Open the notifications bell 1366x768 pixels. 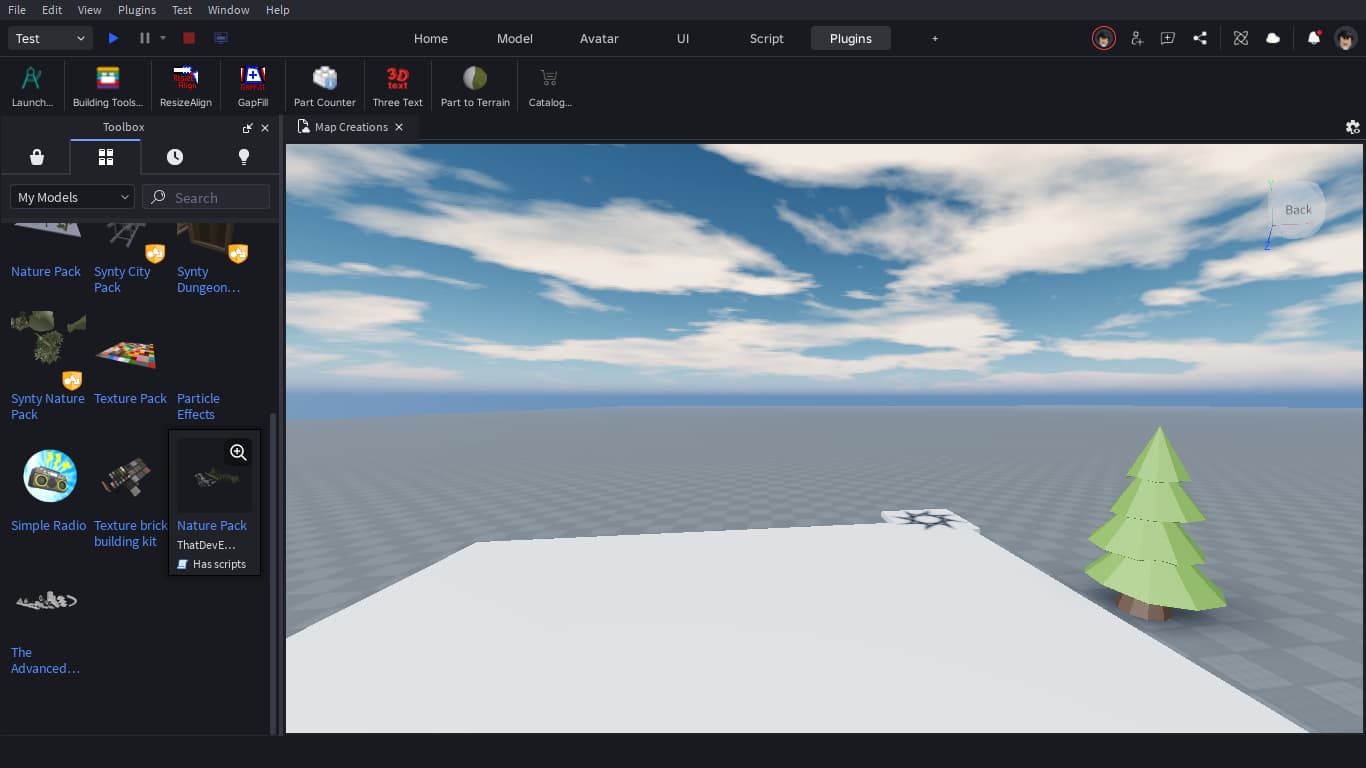1314,38
